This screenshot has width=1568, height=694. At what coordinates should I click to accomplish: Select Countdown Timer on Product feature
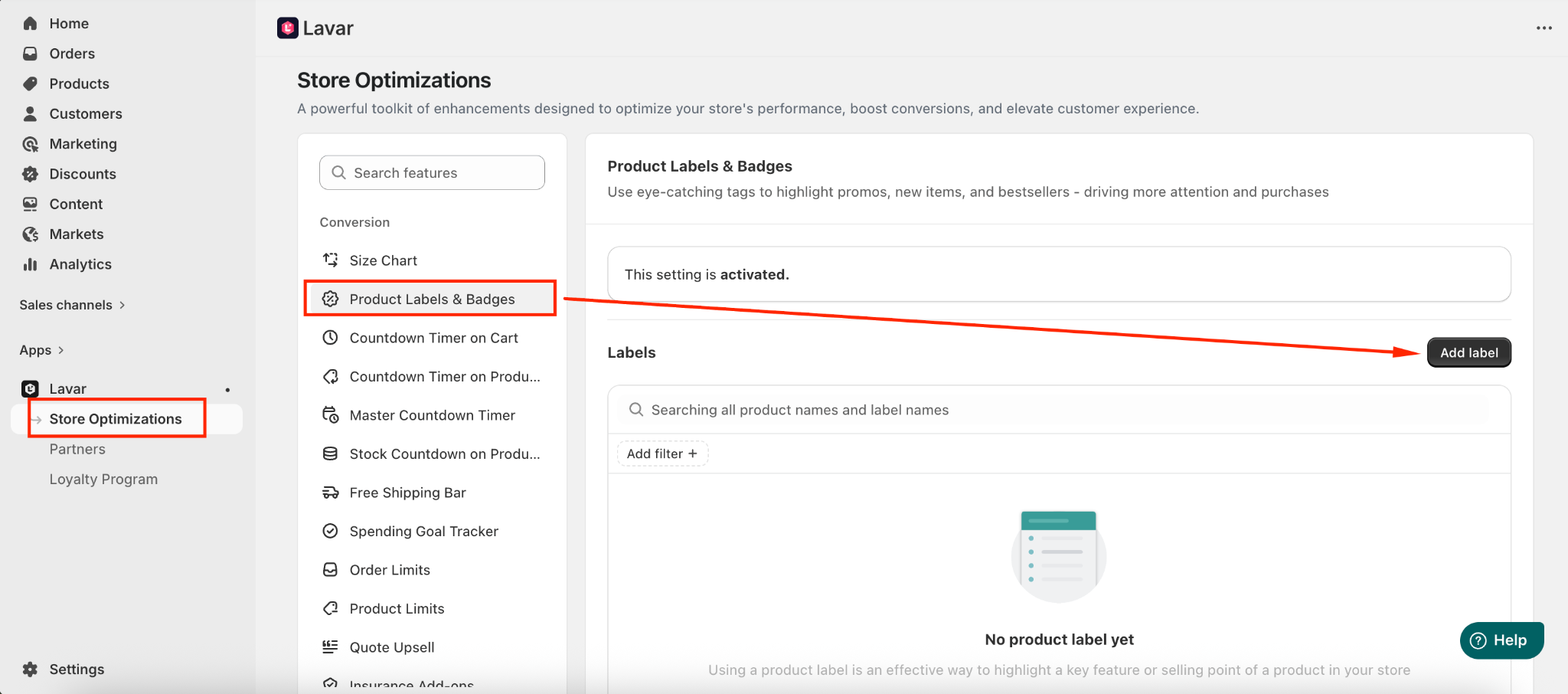click(431, 377)
